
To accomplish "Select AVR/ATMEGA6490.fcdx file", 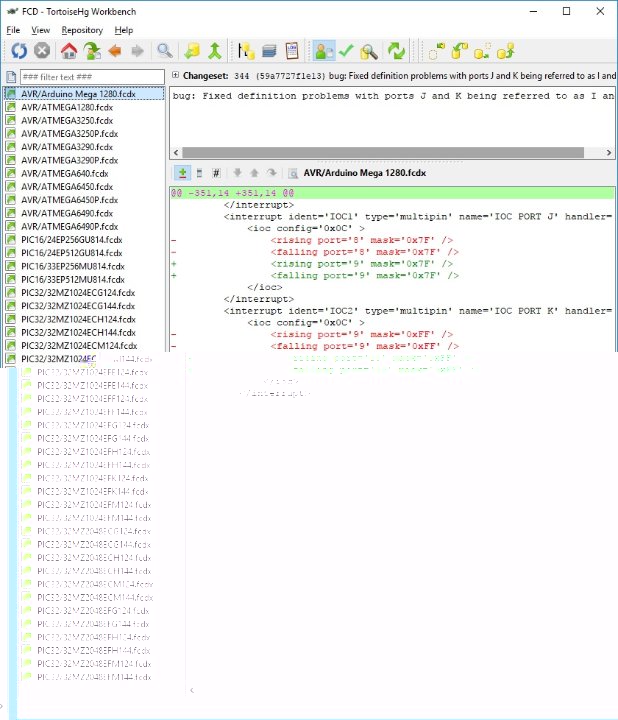I will click(84, 213).
